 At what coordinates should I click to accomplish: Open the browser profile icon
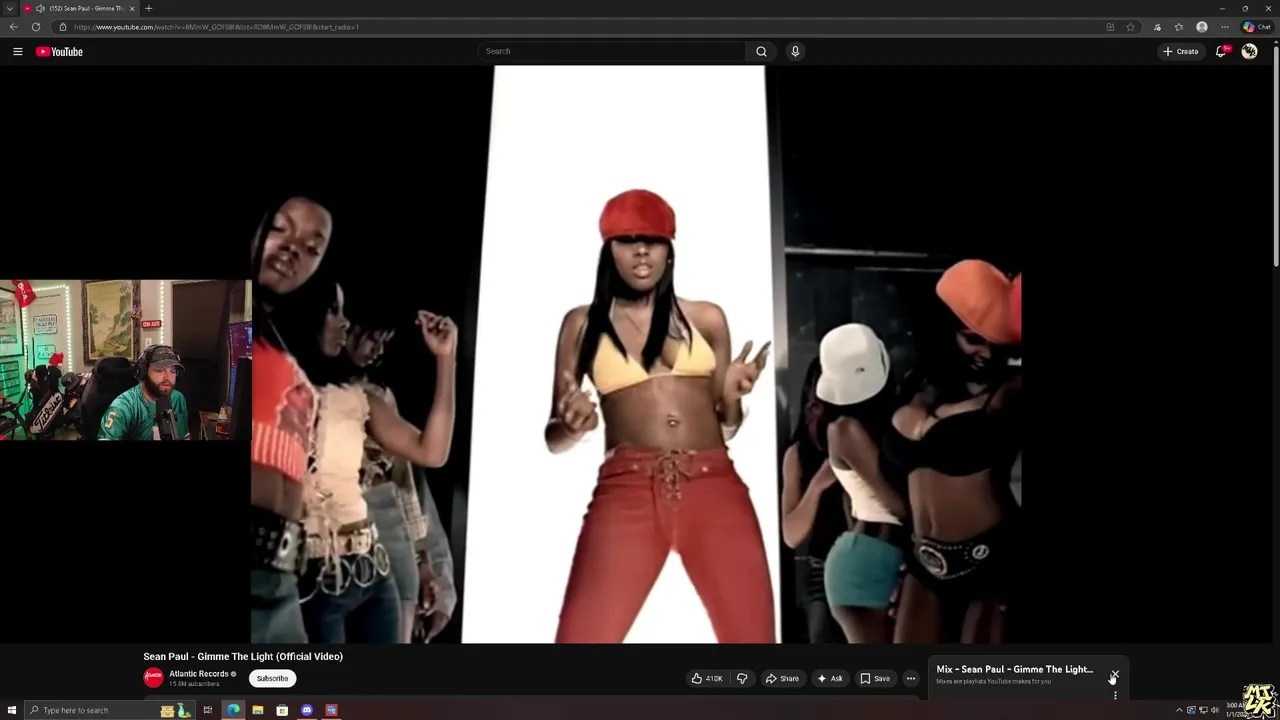click(1202, 27)
